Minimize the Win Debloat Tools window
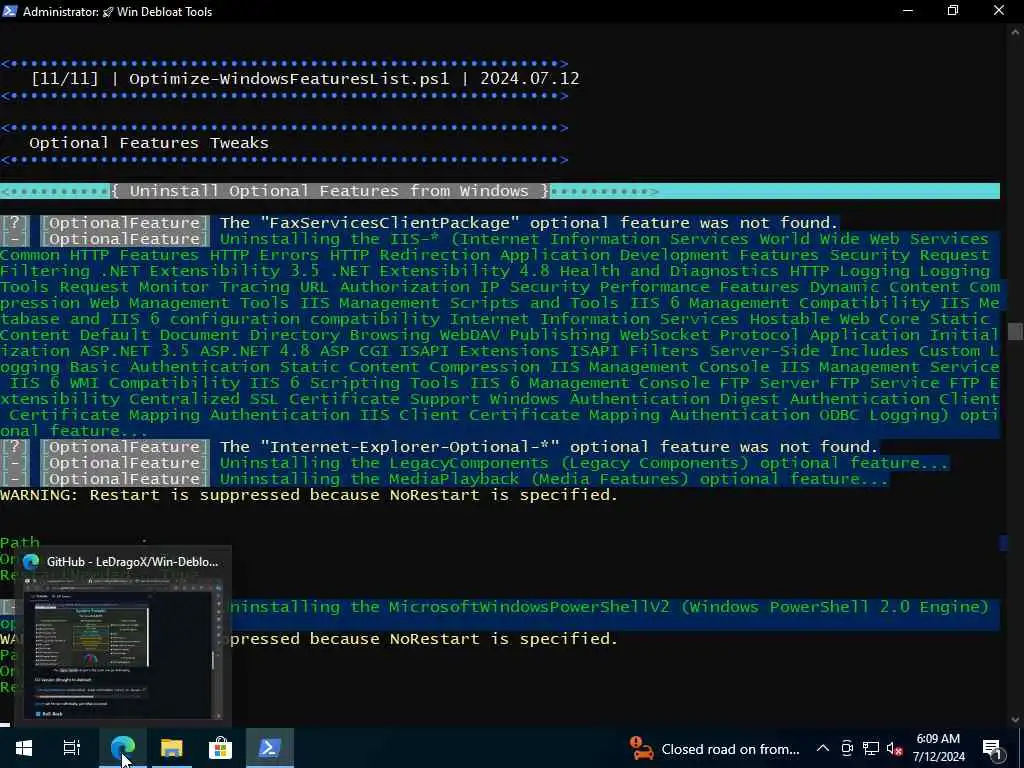The height and width of the screenshot is (768, 1024). tap(908, 11)
